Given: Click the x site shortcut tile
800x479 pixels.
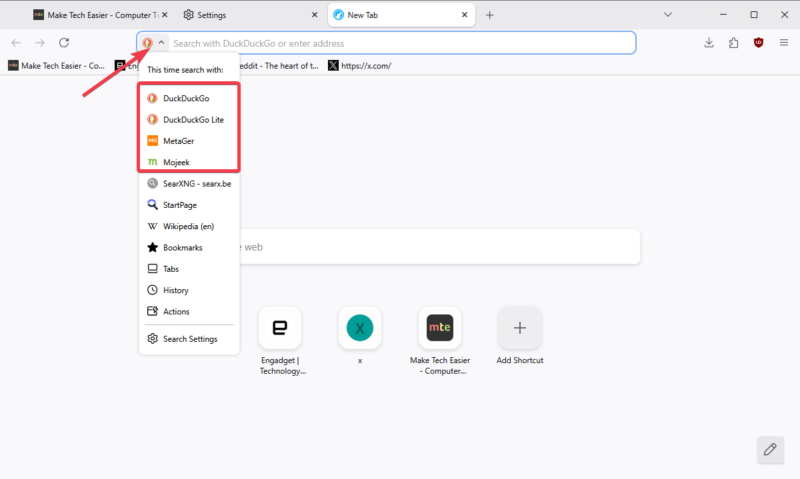Looking at the screenshot, I should point(359,328).
